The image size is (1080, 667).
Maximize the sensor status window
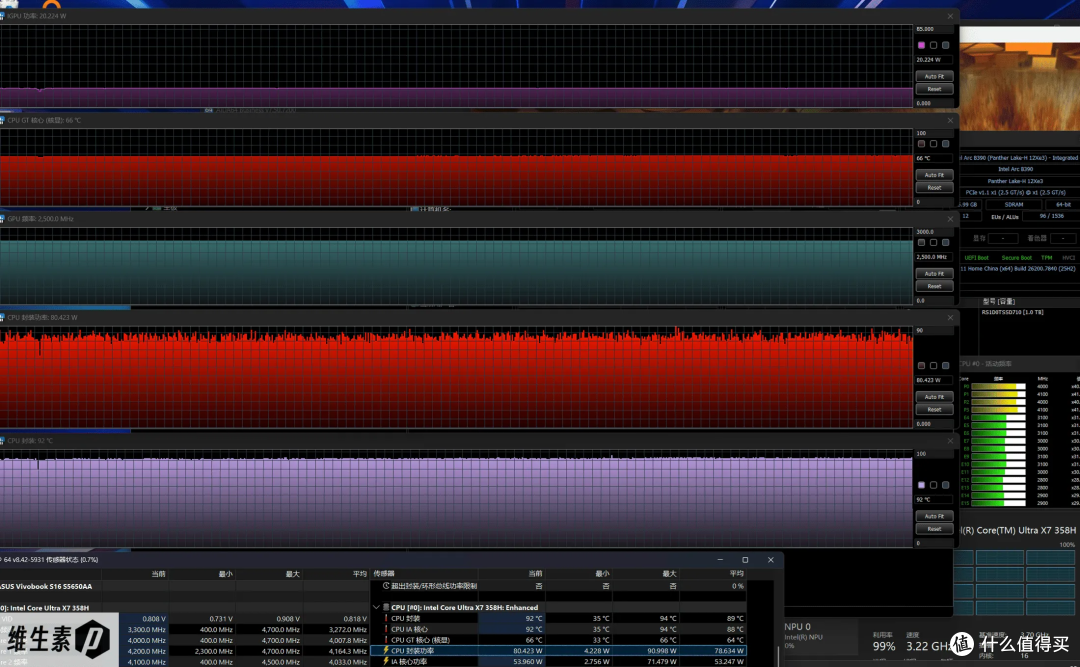pyautogui.click(x=745, y=560)
